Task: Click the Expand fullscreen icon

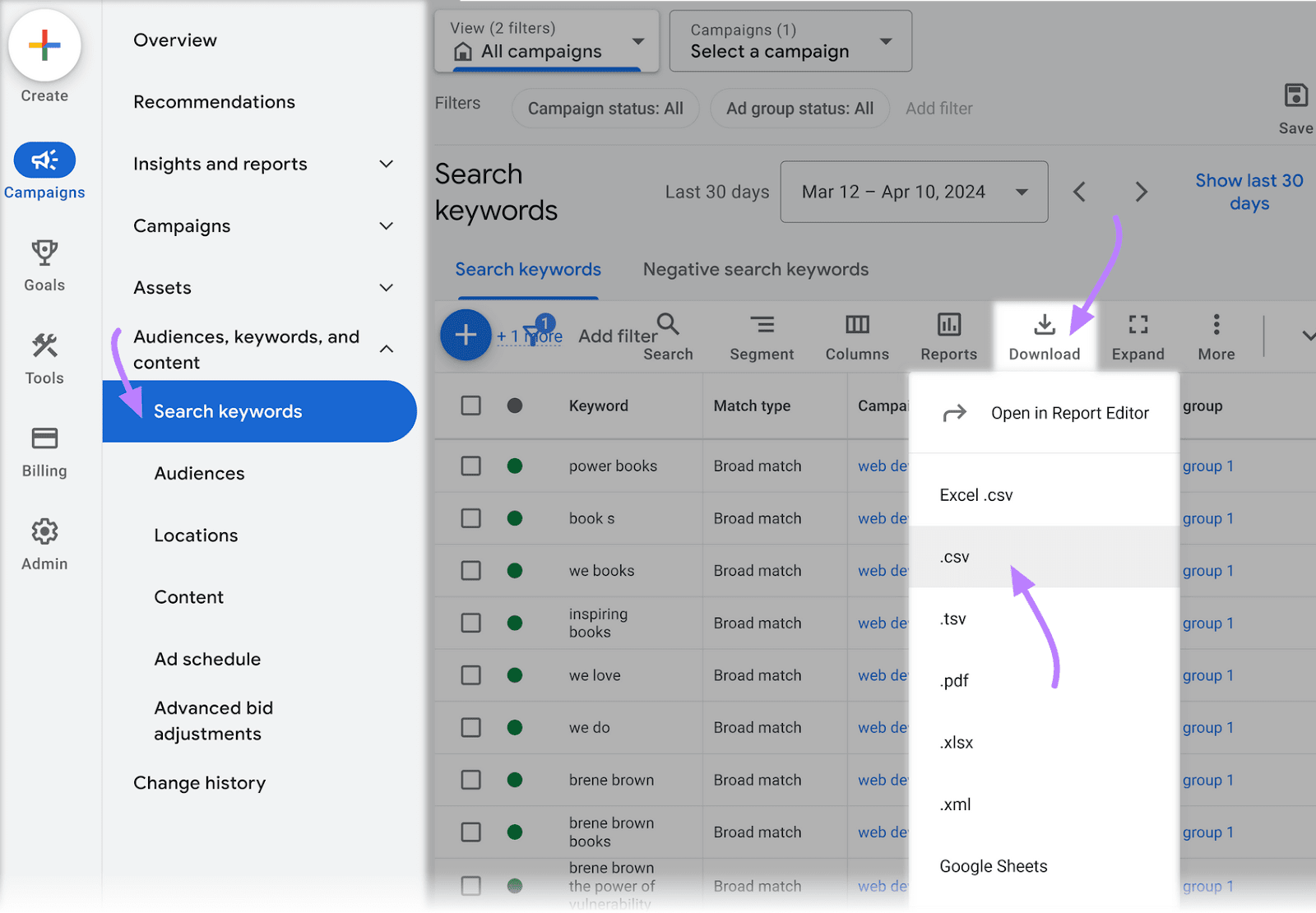Action: tap(1138, 326)
